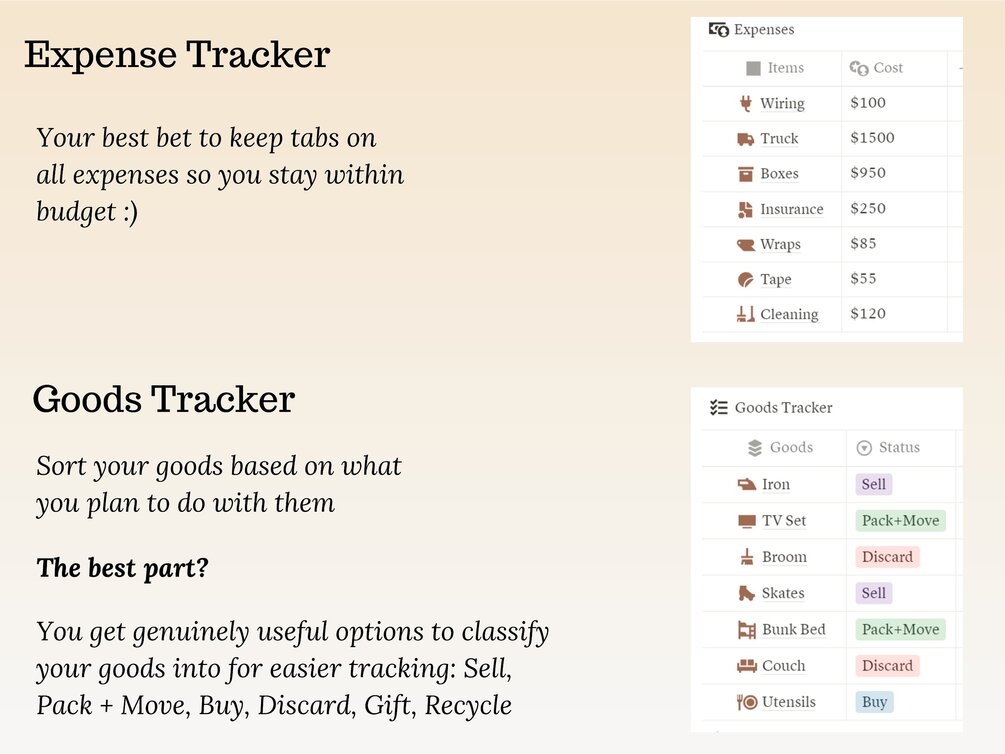Click the iron icon in Goods Tracker

click(747, 484)
